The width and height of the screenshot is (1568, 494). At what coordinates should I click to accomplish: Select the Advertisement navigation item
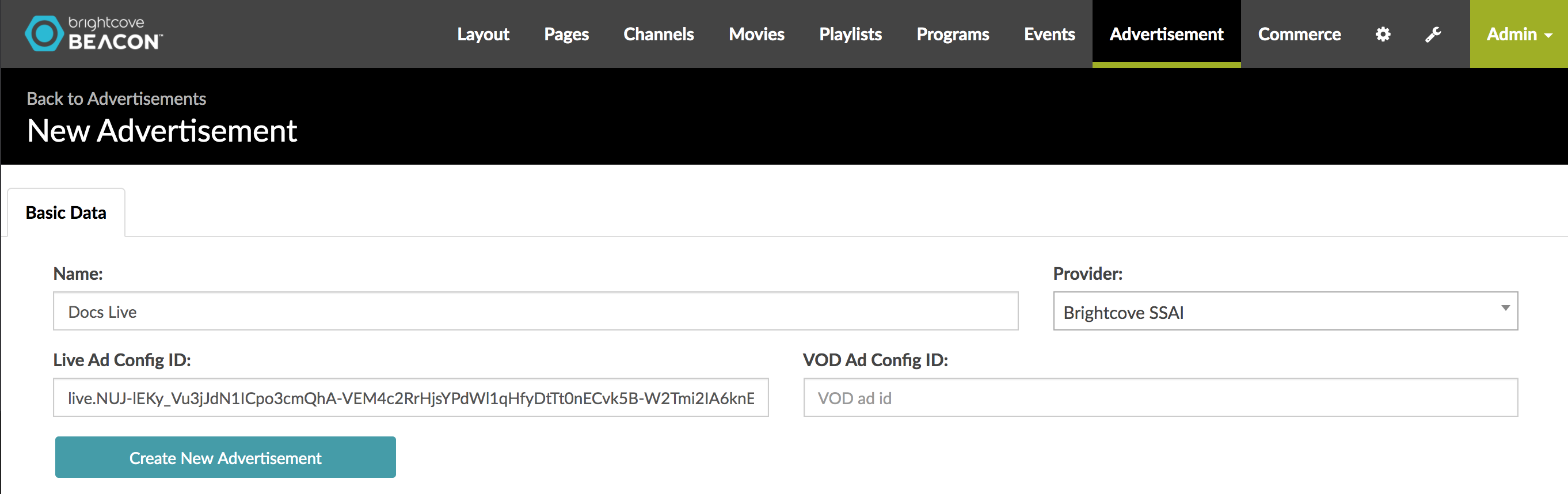1166,34
